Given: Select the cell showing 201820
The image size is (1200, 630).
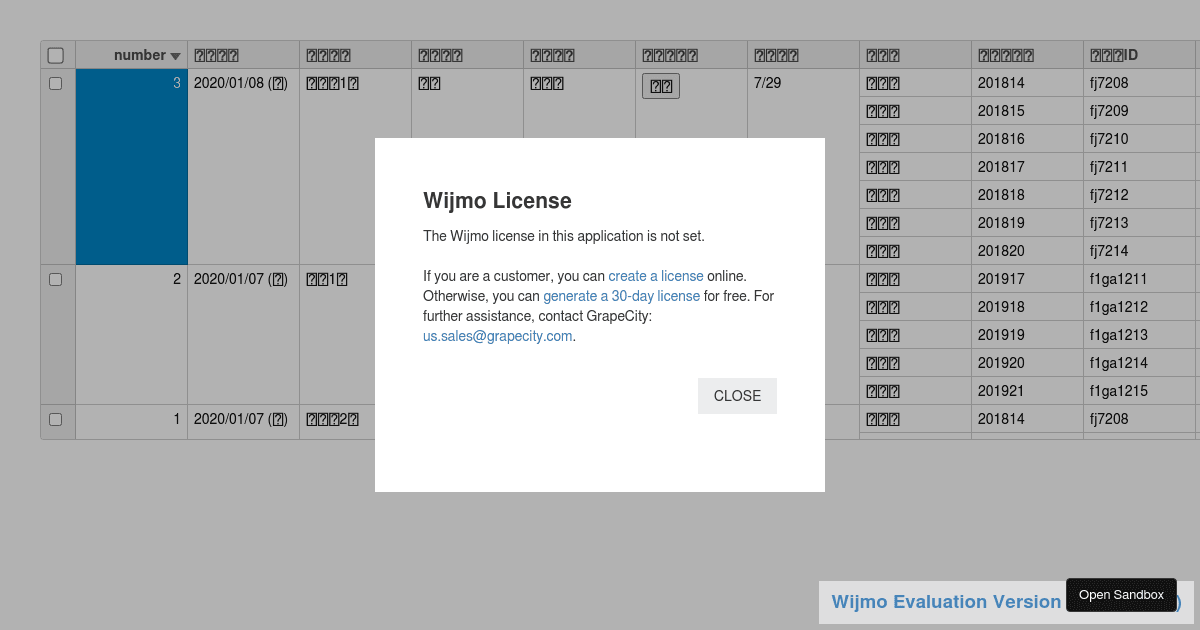Looking at the screenshot, I should pyautogui.click(x=1001, y=251).
